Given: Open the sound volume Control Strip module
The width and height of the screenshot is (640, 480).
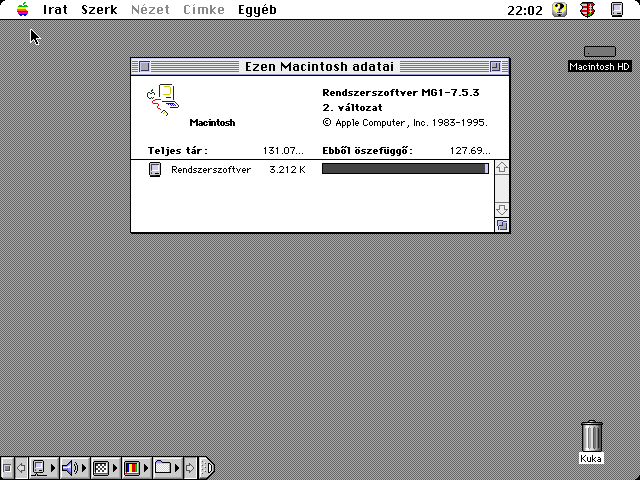Looking at the screenshot, I should pos(74,468).
